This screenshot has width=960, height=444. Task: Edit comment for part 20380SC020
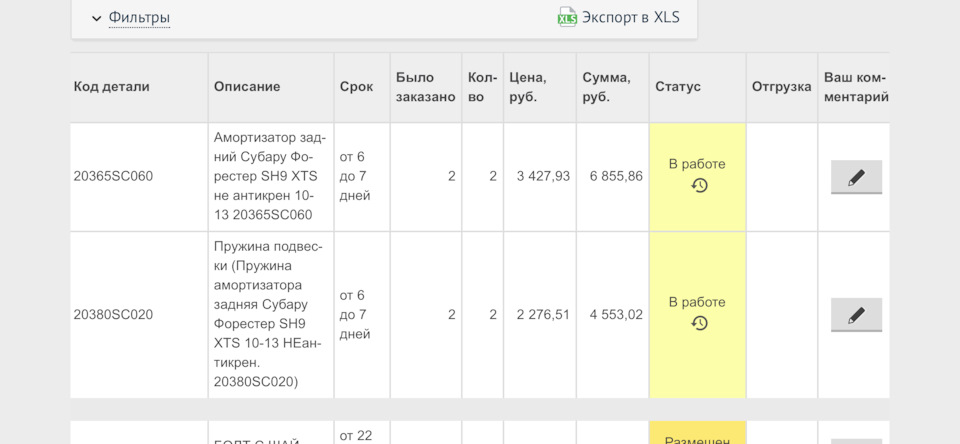click(856, 315)
